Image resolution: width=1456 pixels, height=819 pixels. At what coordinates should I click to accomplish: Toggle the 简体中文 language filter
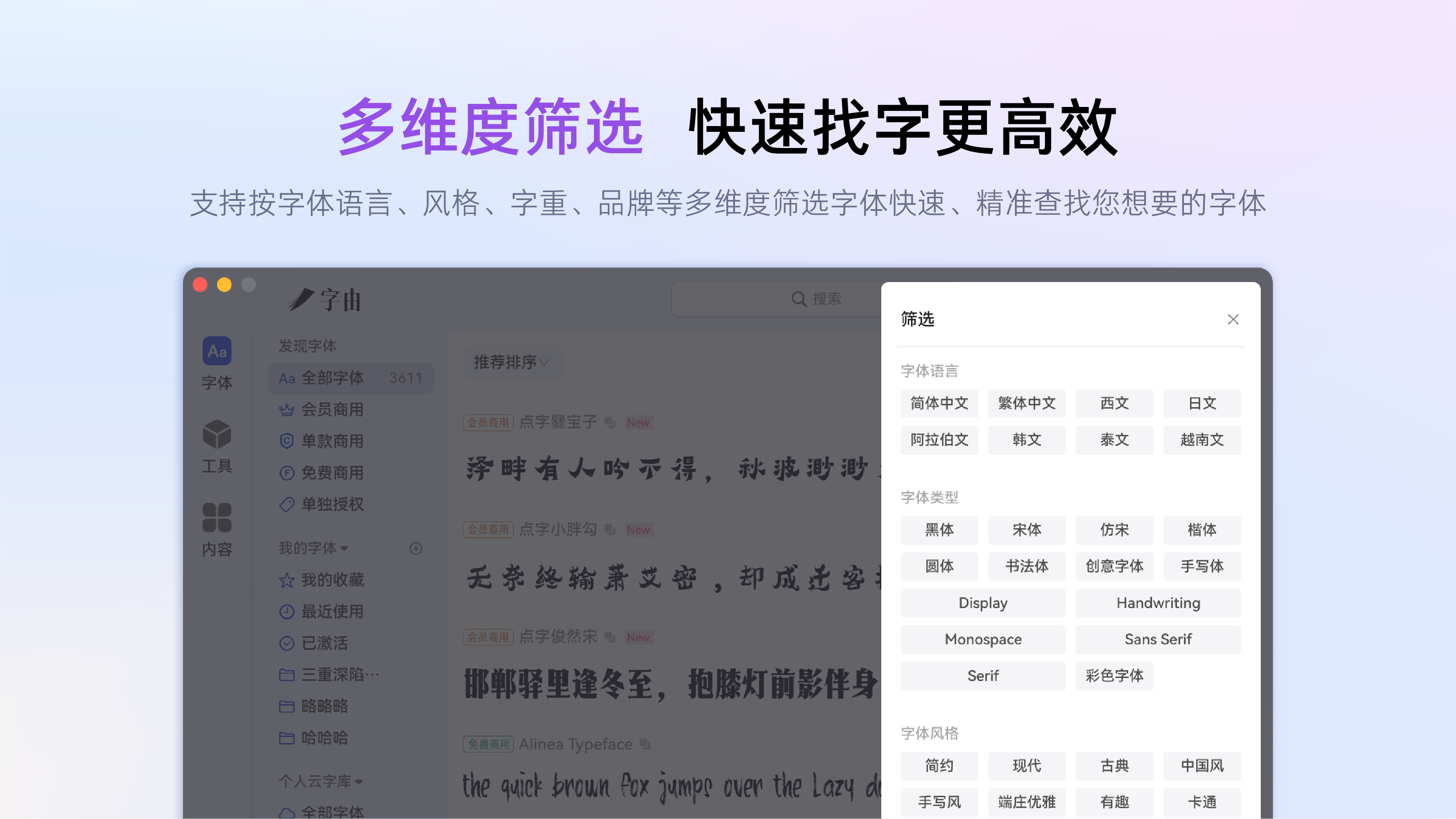tap(939, 403)
